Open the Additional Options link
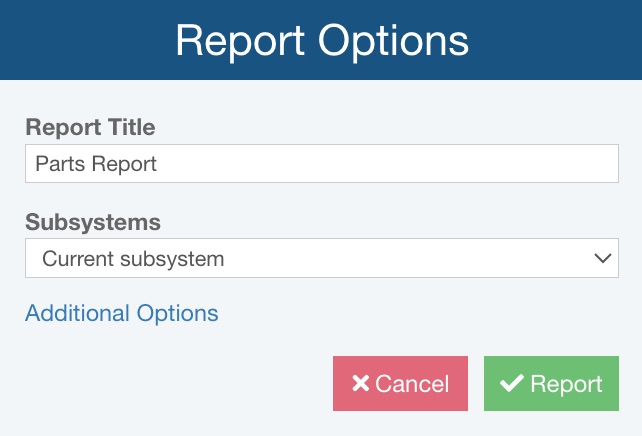The image size is (642, 436). coord(121,313)
